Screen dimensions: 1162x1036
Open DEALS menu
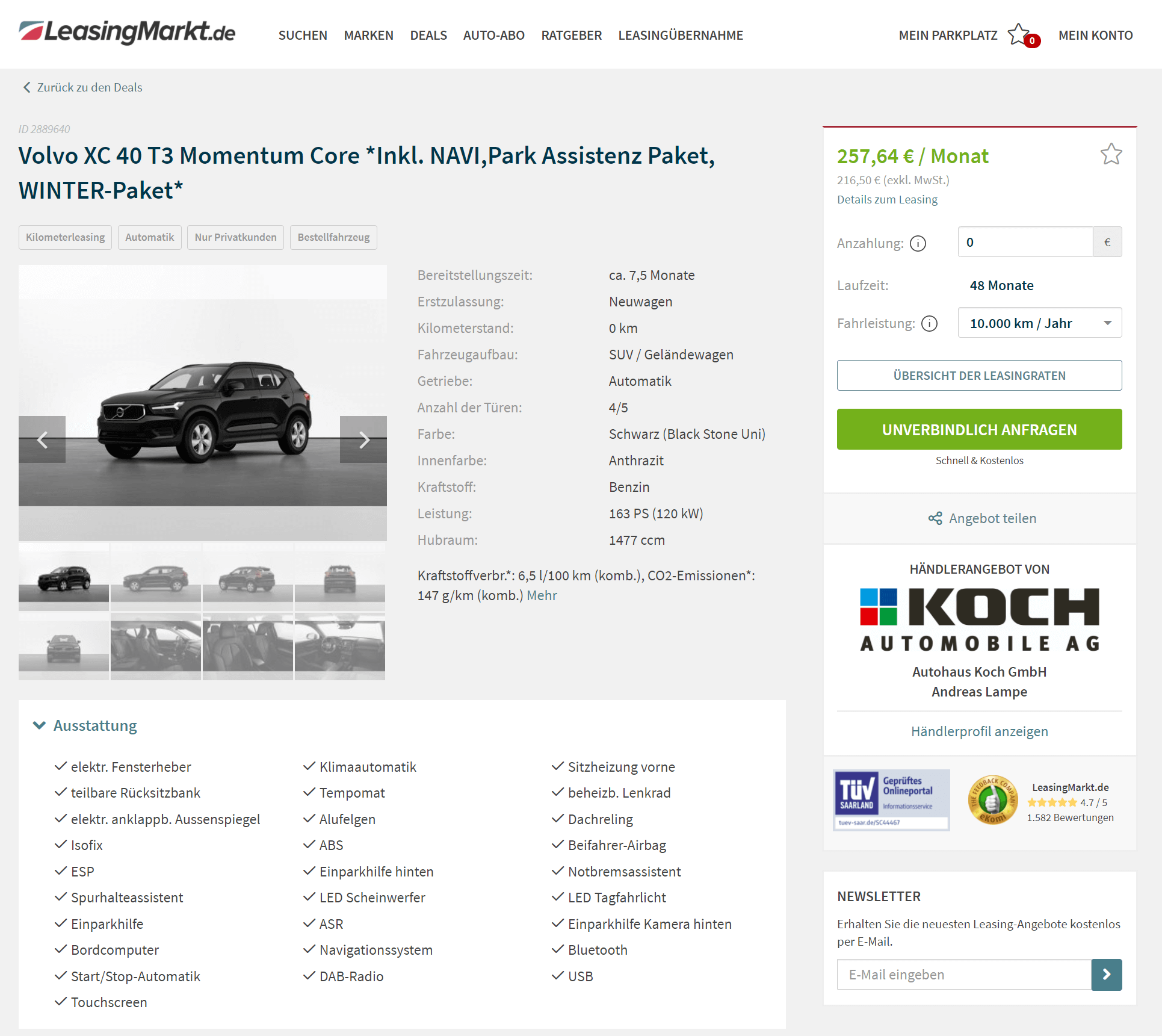[428, 35]
